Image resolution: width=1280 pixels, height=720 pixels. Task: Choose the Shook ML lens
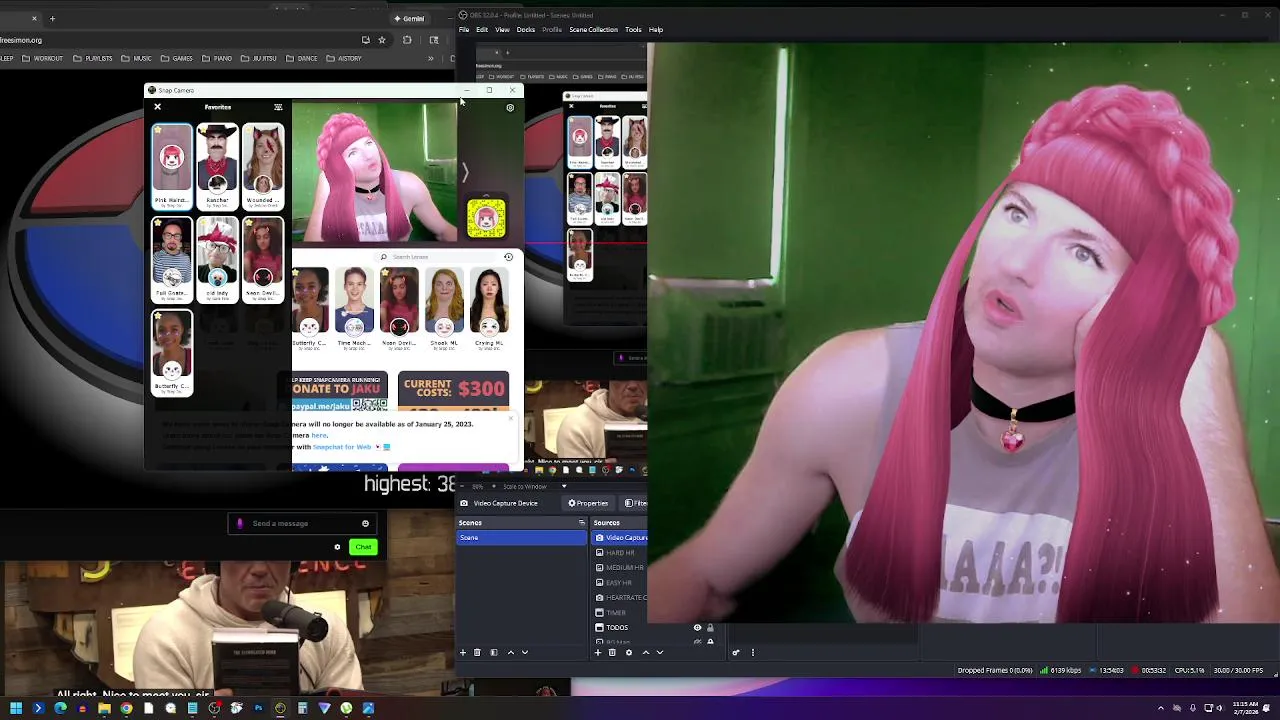[444, 308]
